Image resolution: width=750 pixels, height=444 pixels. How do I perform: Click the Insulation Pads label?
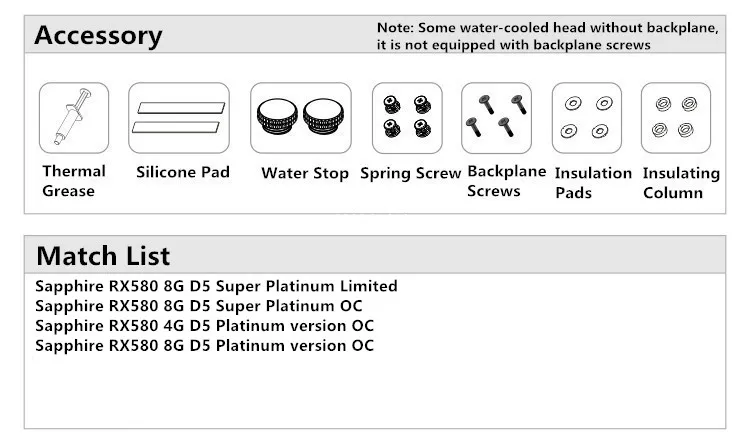click(593, 183)
